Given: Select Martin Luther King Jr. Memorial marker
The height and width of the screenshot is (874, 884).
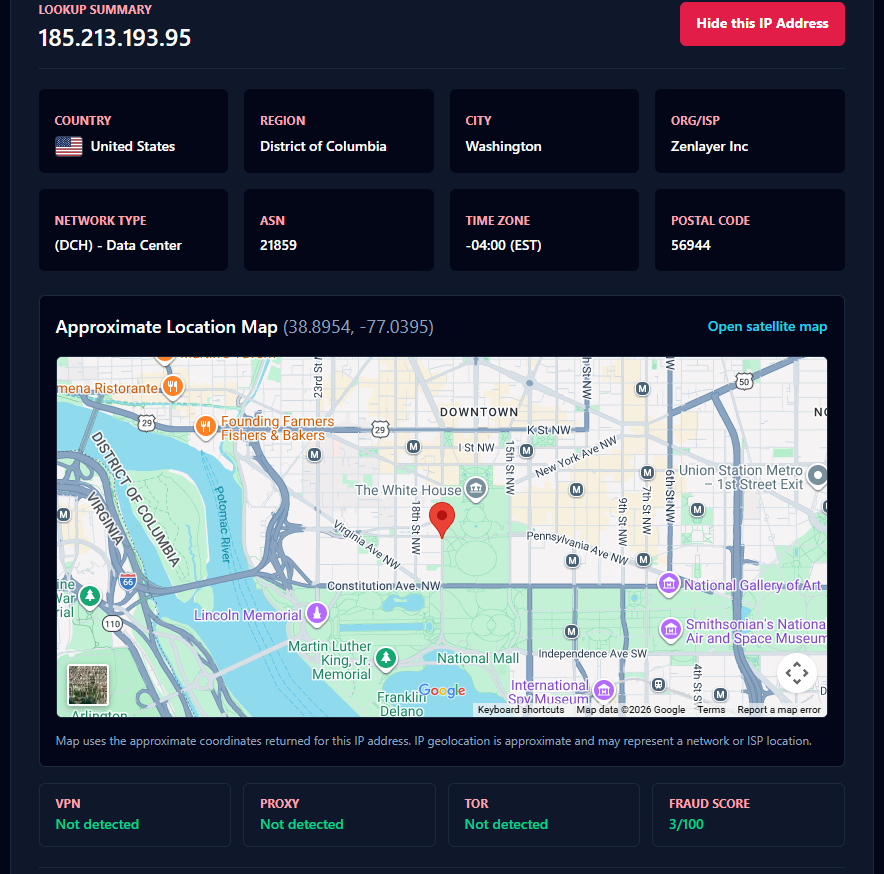Looking at the screenshot, I should pos(386,658).
